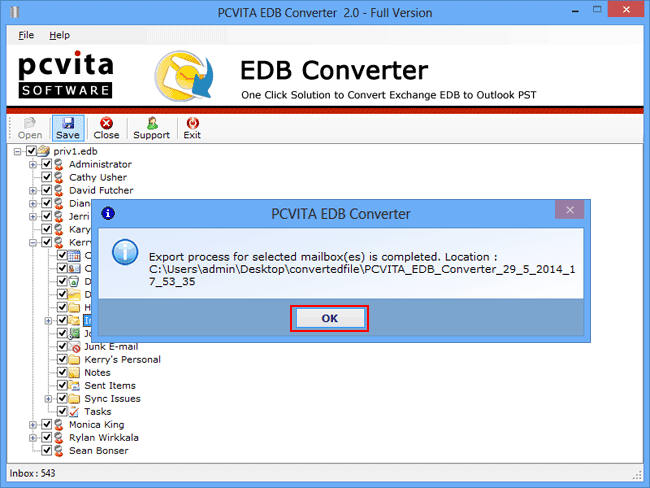Click the Cathy Usher mailbox icon
This screenshot has width=650, height=488.
pos(59,177)
